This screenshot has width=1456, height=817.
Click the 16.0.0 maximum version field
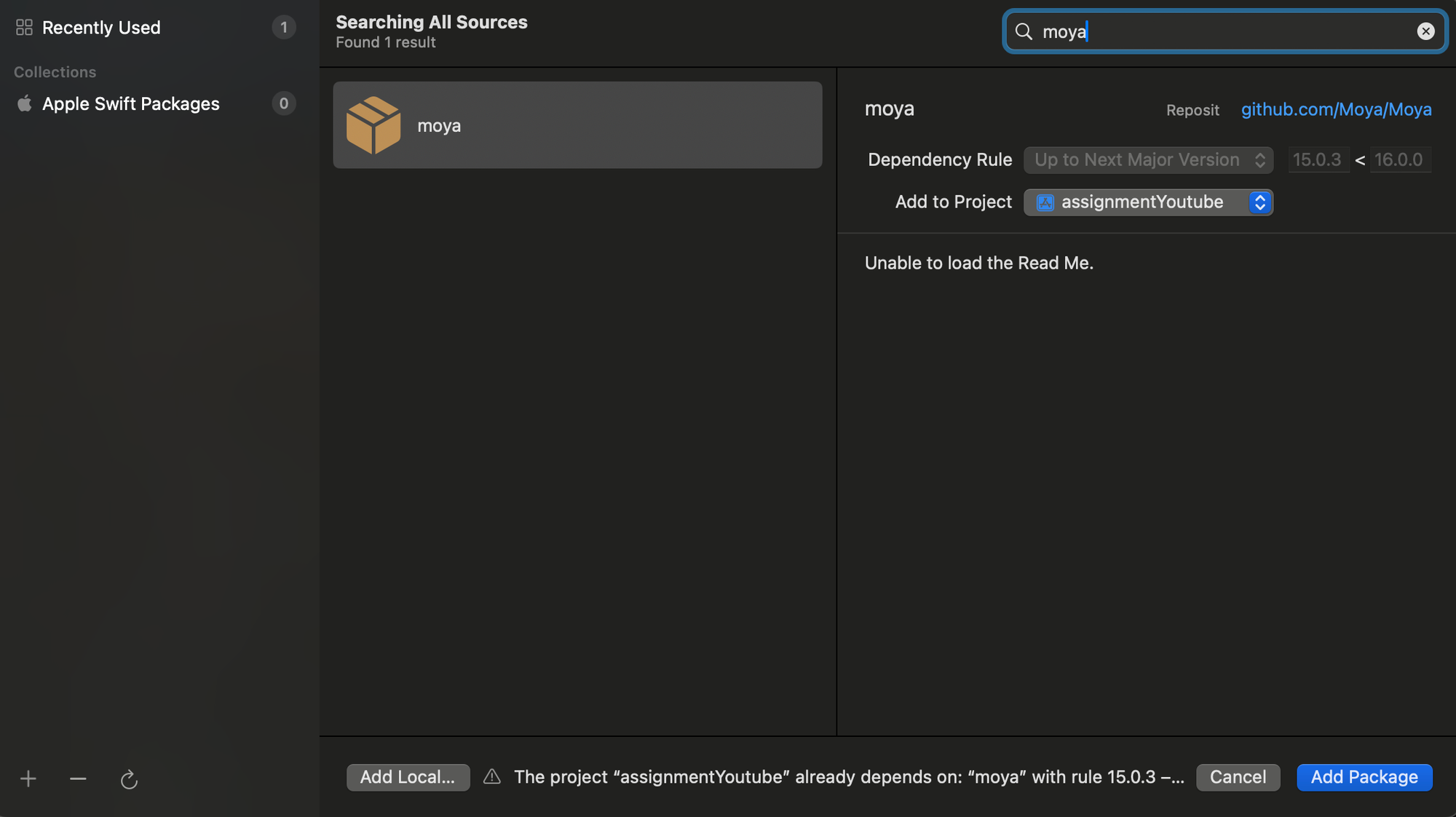(1400, 160)
